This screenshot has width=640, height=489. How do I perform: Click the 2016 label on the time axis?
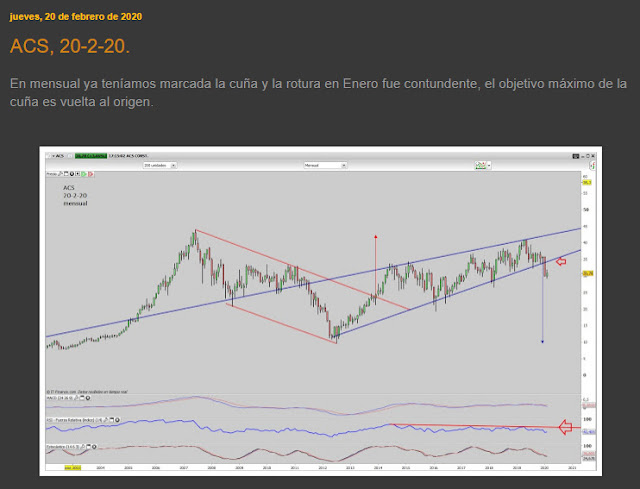433,468
